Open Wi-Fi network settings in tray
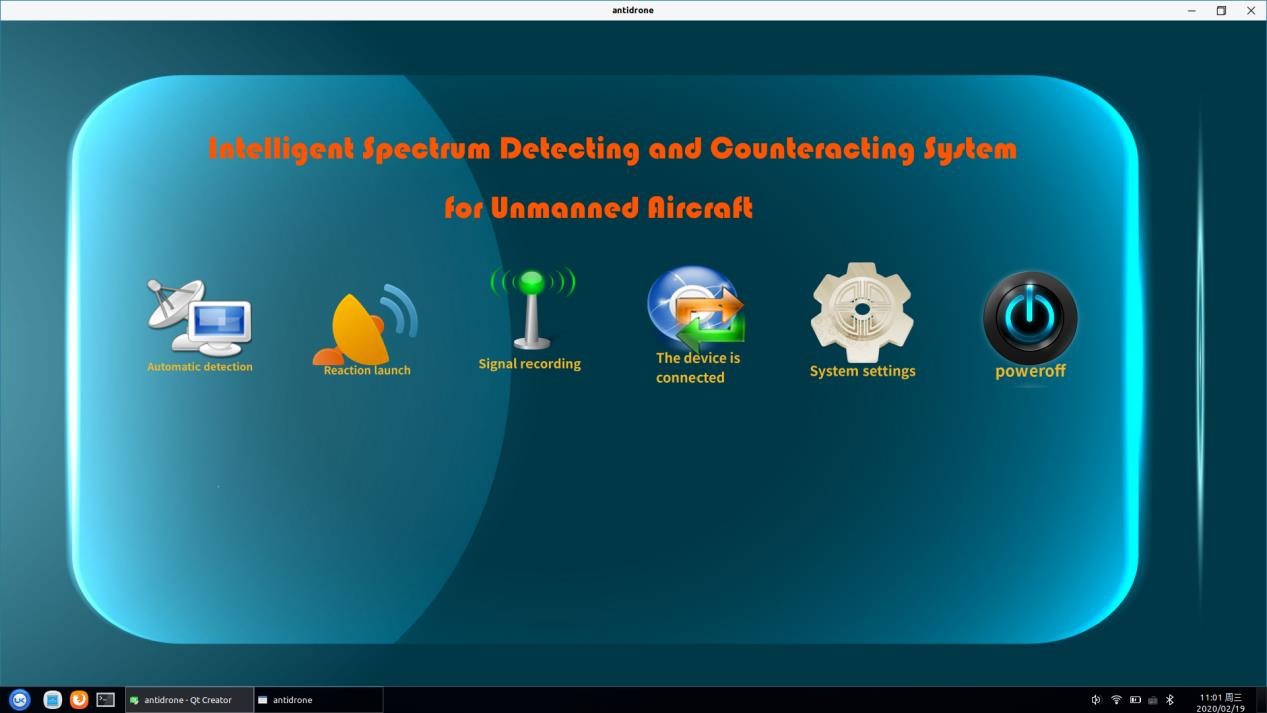 [1116, 700]
